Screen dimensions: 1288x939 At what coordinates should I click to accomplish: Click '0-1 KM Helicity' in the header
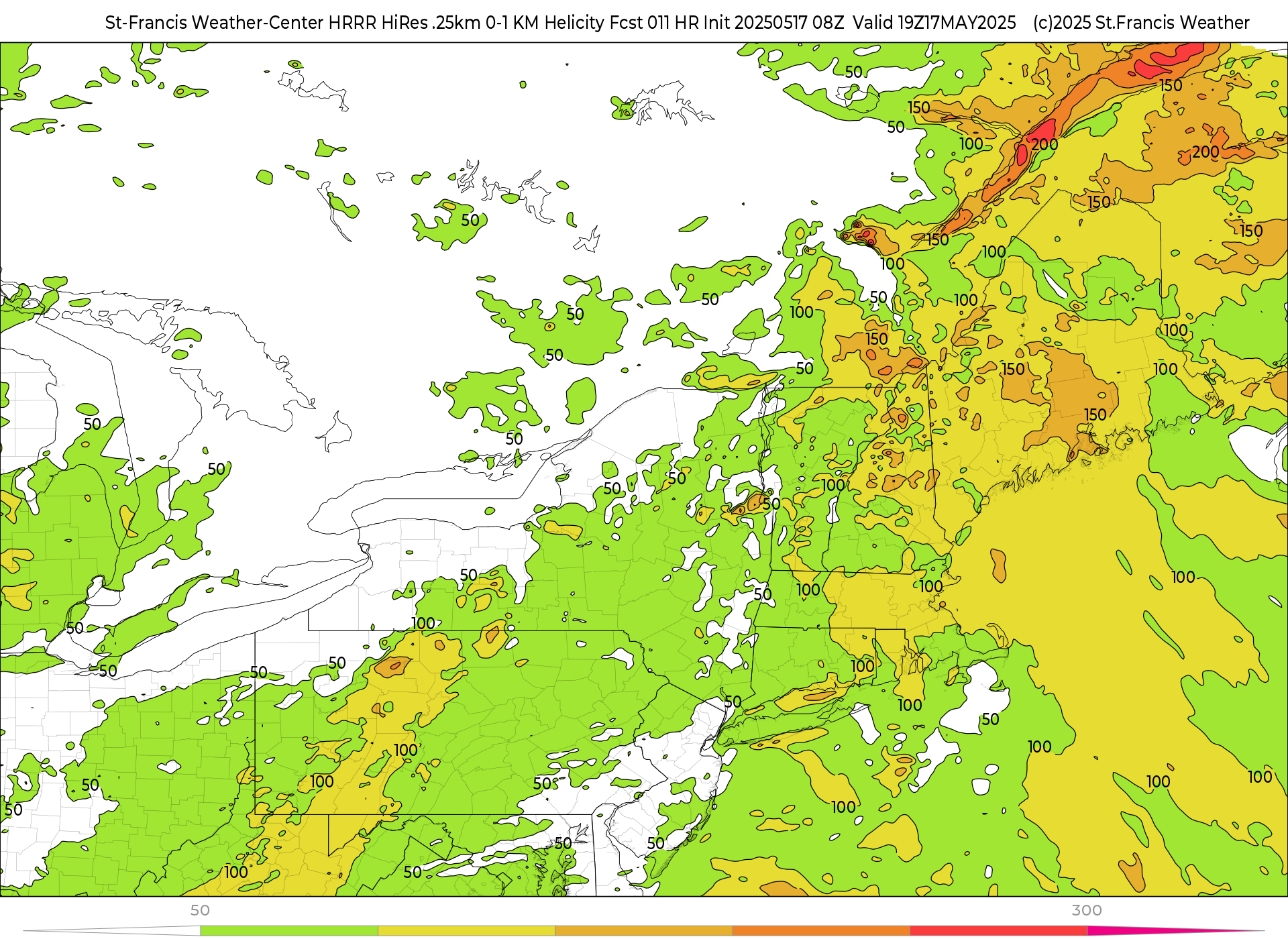coord(545,23)
